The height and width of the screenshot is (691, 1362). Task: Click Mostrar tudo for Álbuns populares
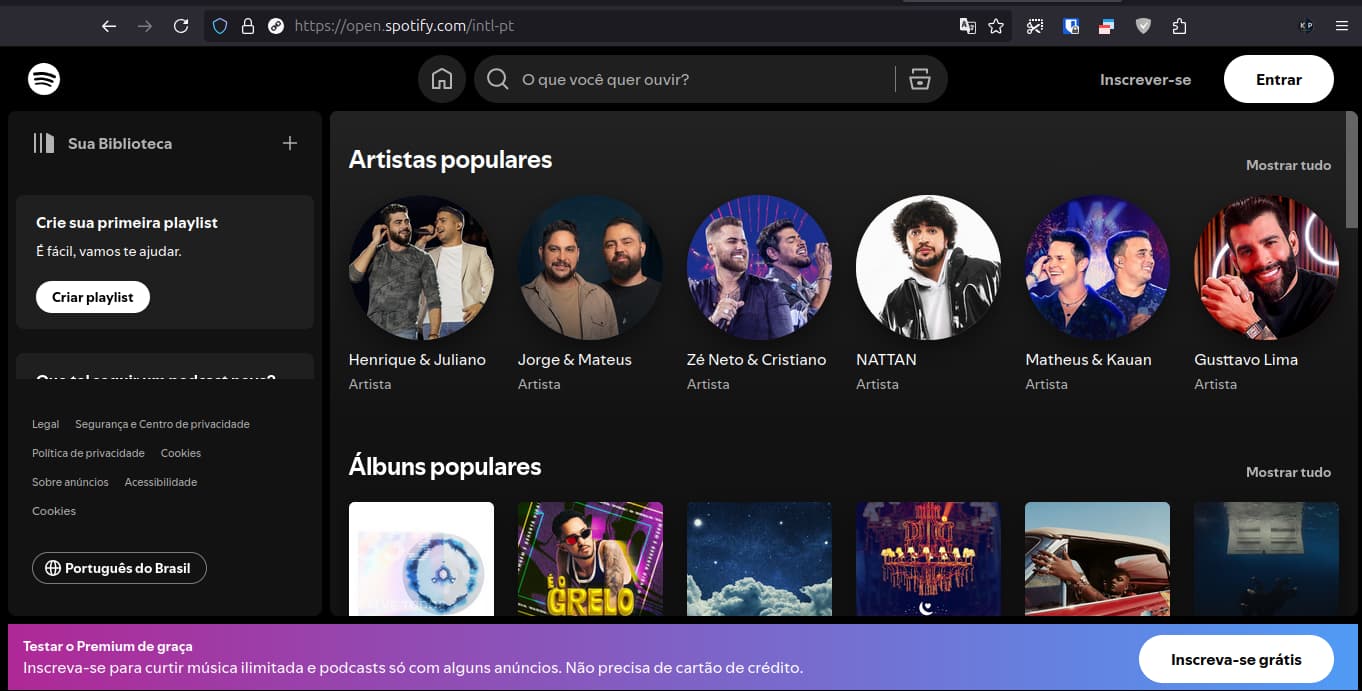pyautogui.click(x=1288, y=472)
